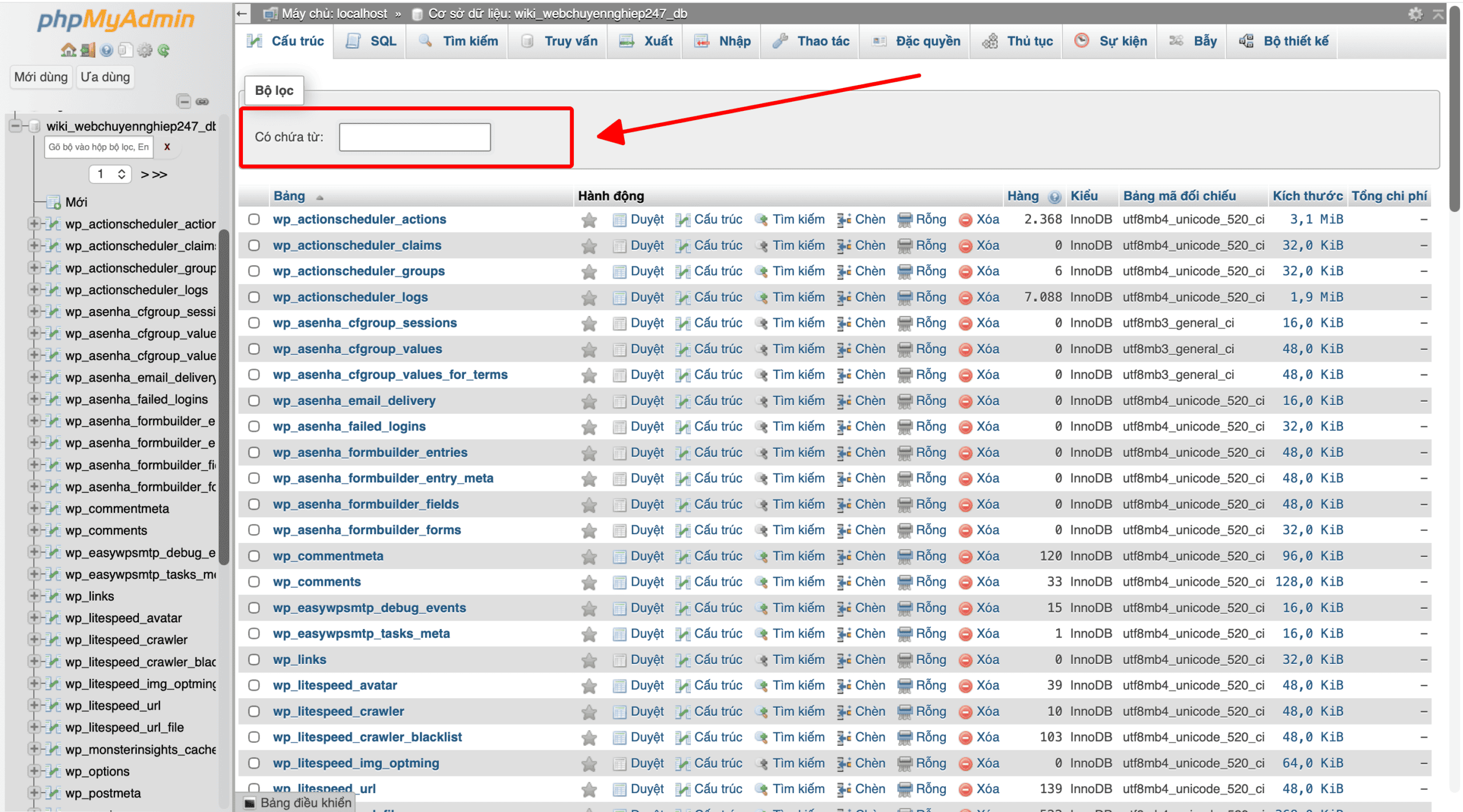Star the wp_comments table as favorite
This screenshot has width=1463, height=812.
[x=589, y=582]
